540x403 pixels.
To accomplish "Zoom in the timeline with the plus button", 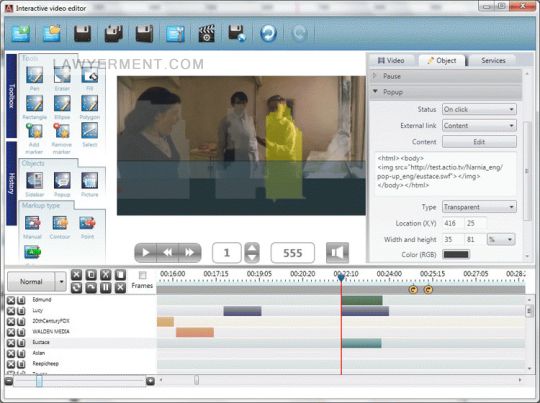I will click(x=150, y=381).
